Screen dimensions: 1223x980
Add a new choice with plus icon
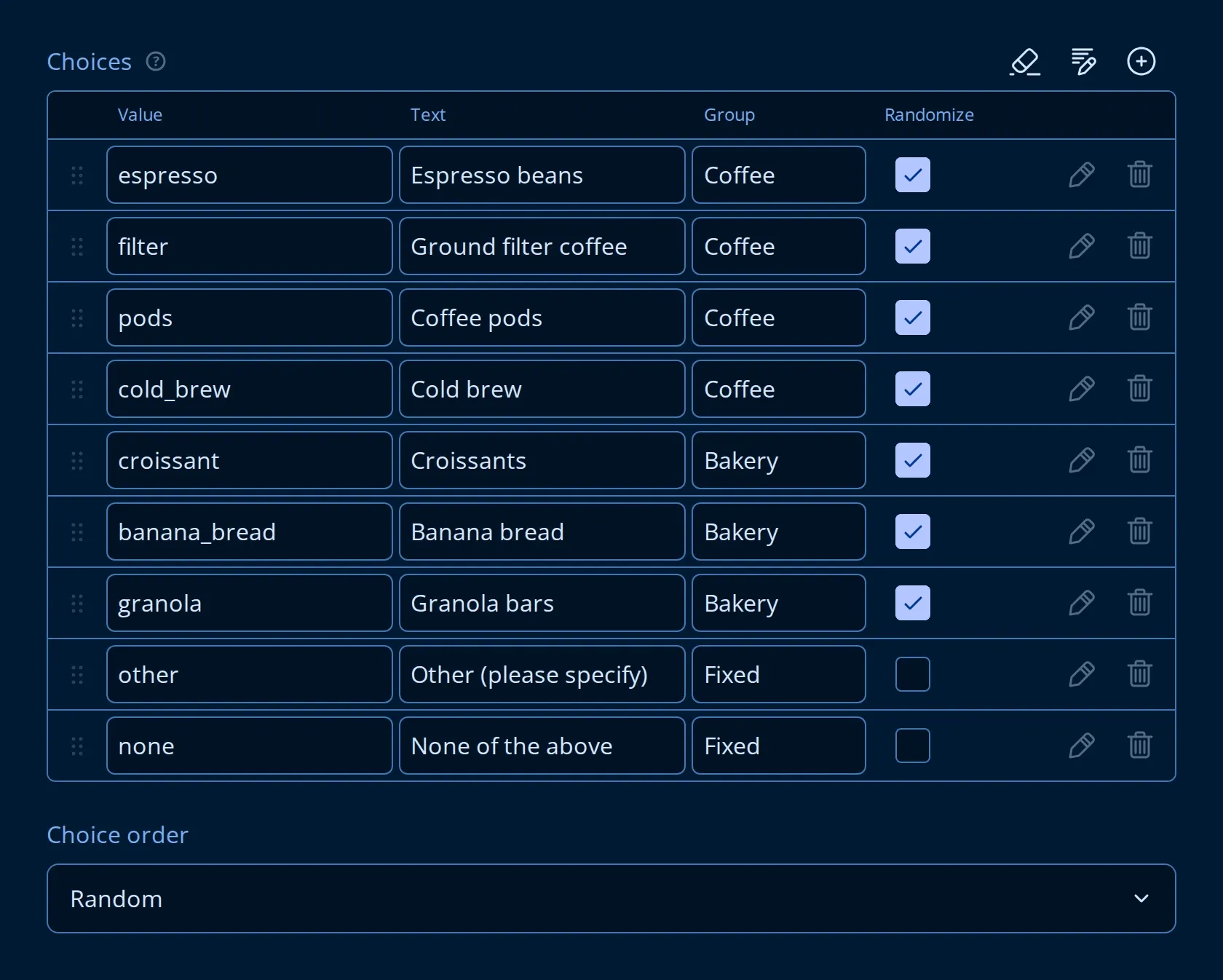click(x=1141, y=61)
